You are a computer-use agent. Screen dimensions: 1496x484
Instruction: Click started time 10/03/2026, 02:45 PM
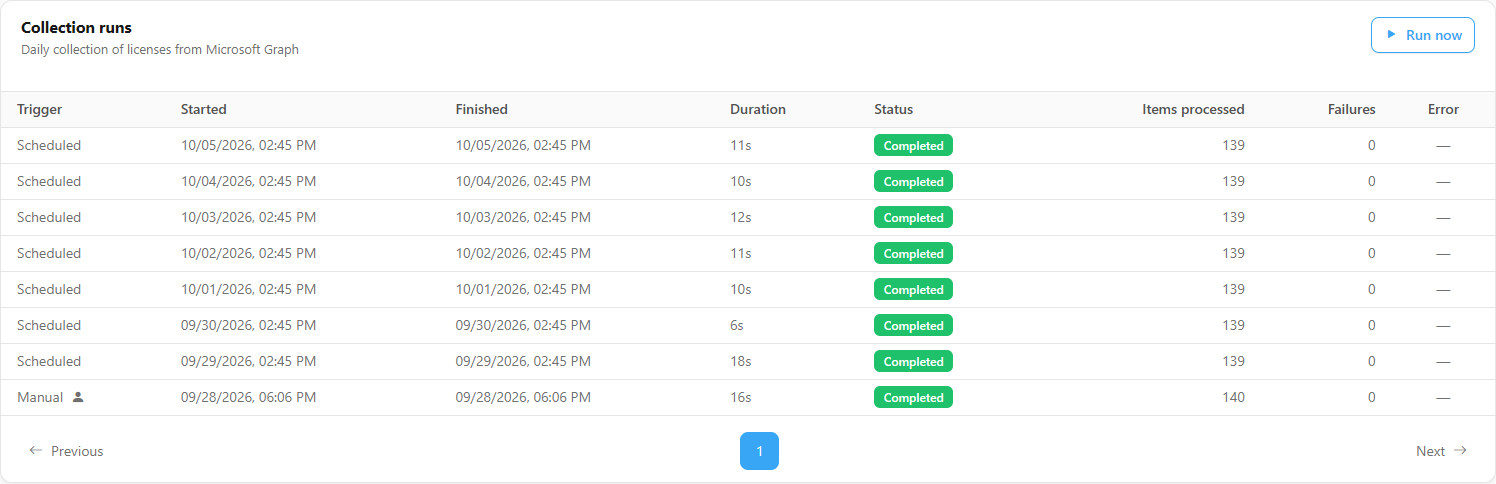[248, 218]
